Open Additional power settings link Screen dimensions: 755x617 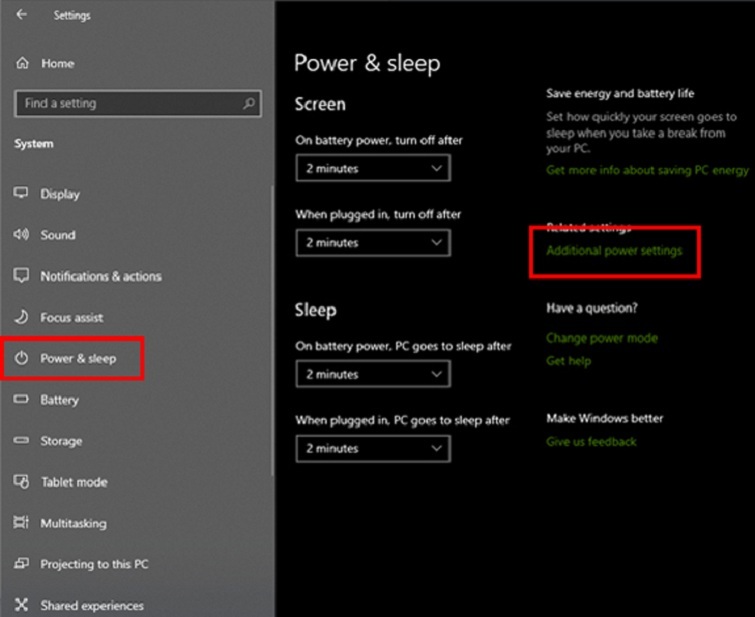tap(614, 251)
